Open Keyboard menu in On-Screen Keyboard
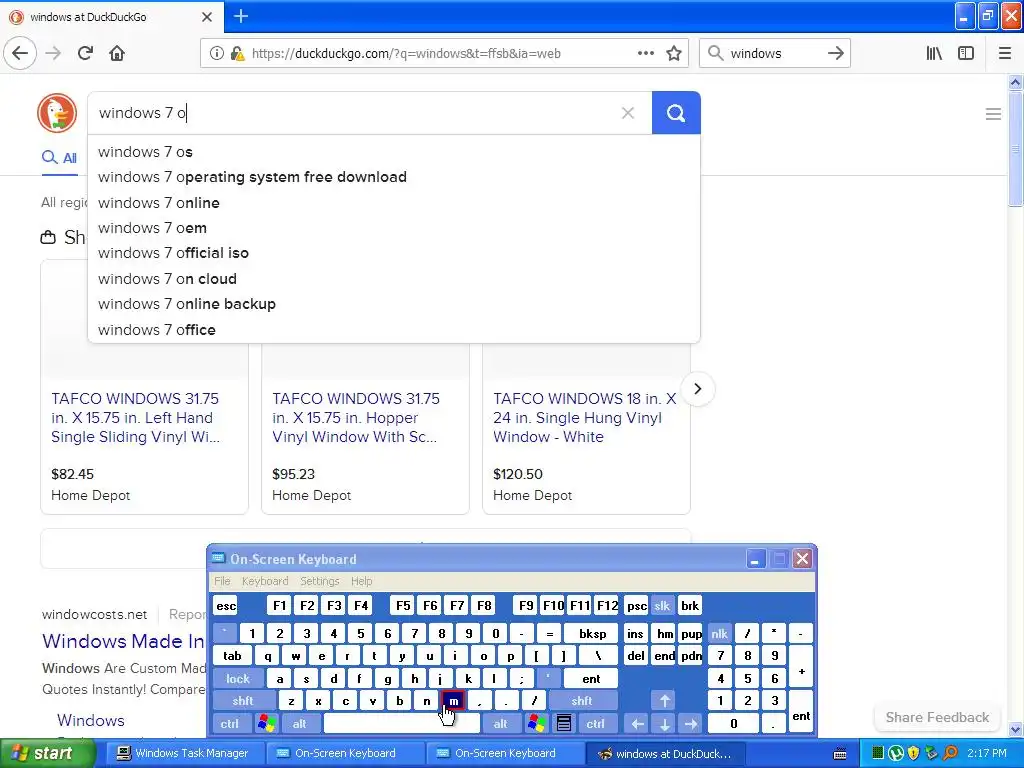The height and width of the screenshot is (768, 1024). 264,581
